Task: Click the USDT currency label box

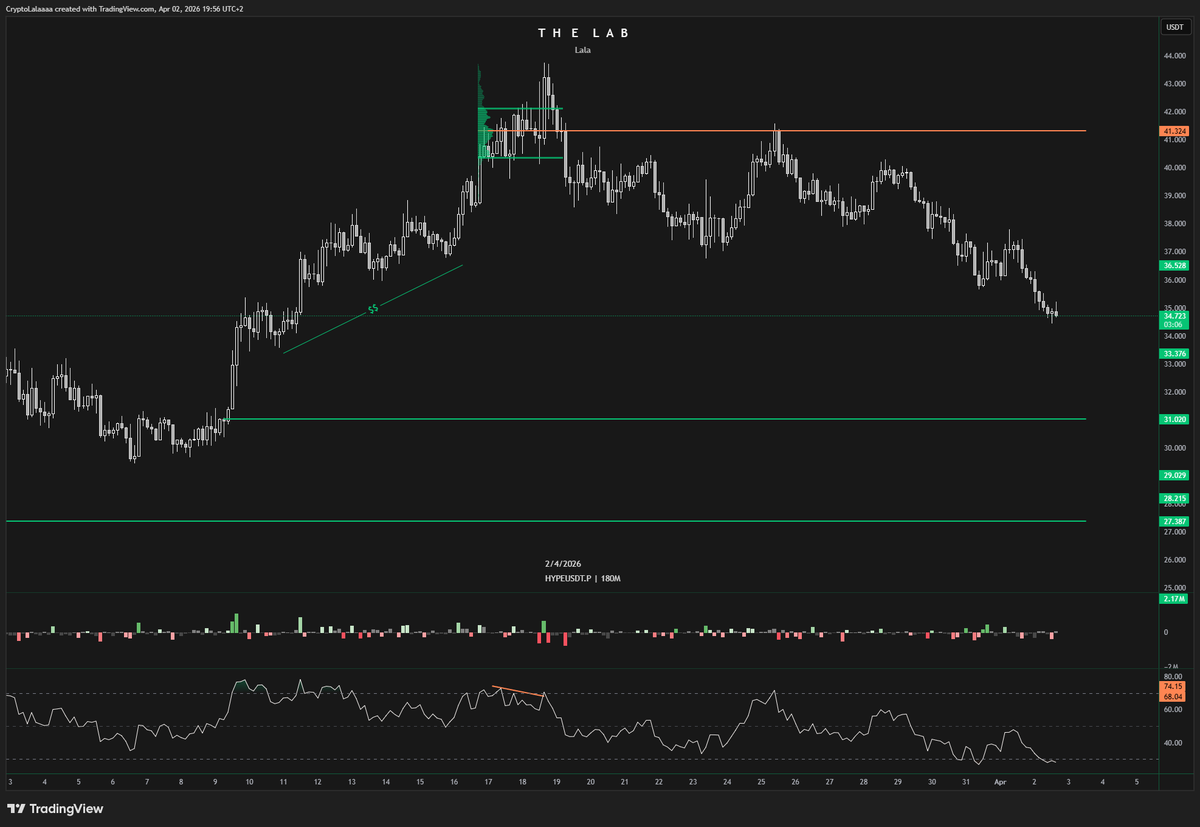Action: click(x=1173, y=28)
